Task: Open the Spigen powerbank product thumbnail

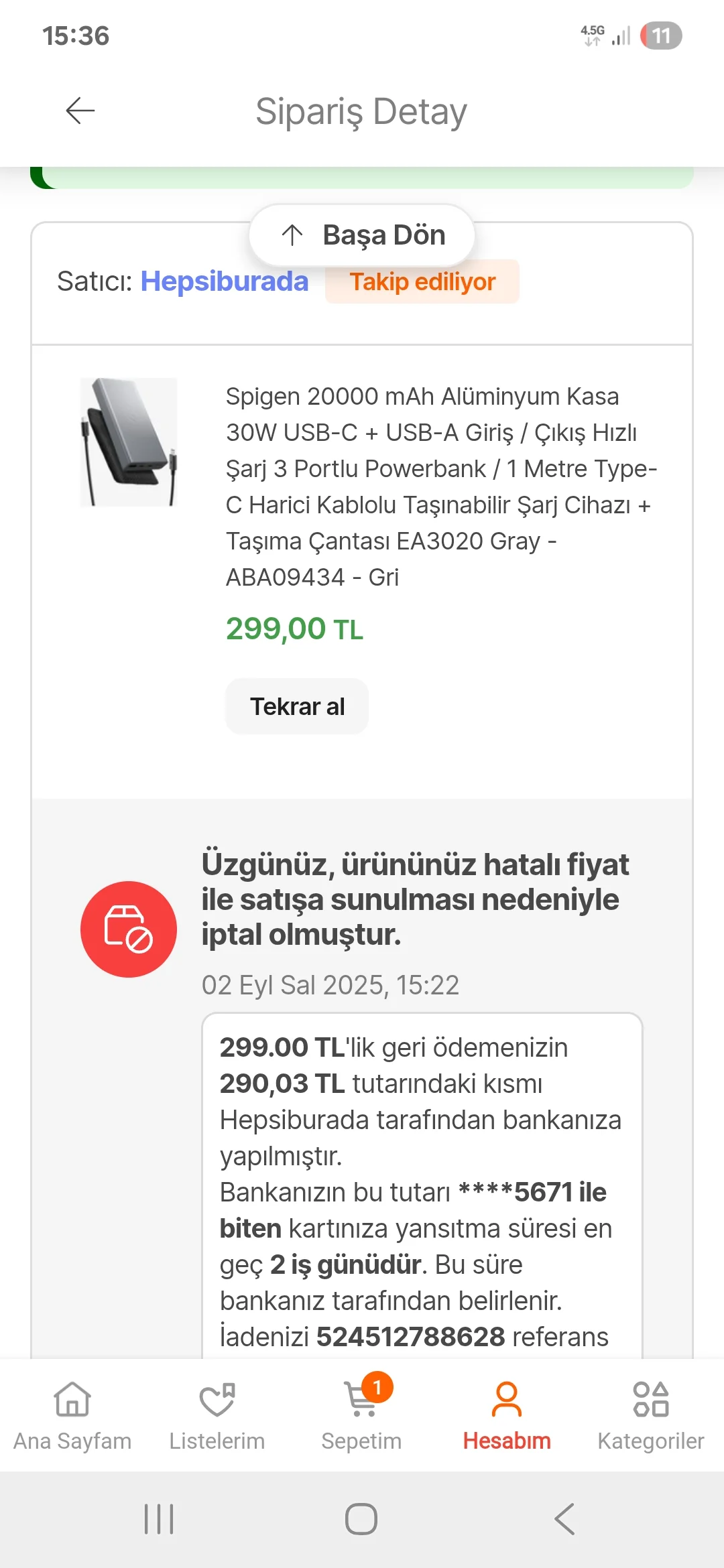Action: tap(129, 442)
